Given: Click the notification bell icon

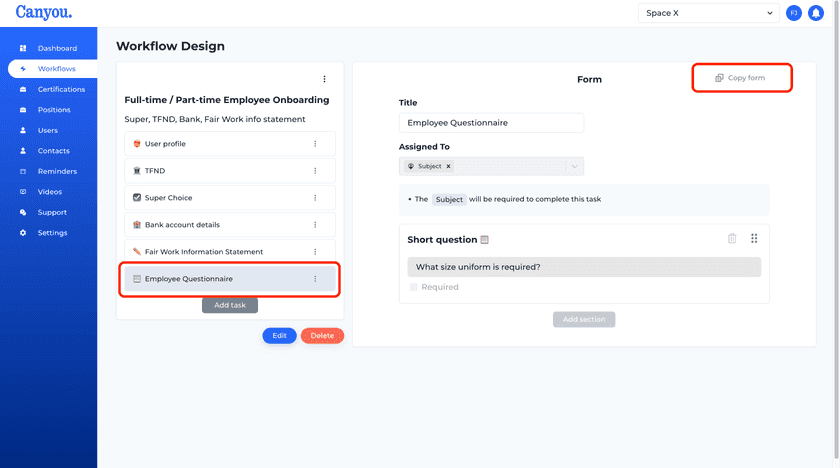Looking at the screenshot, I should coord(815,13).
